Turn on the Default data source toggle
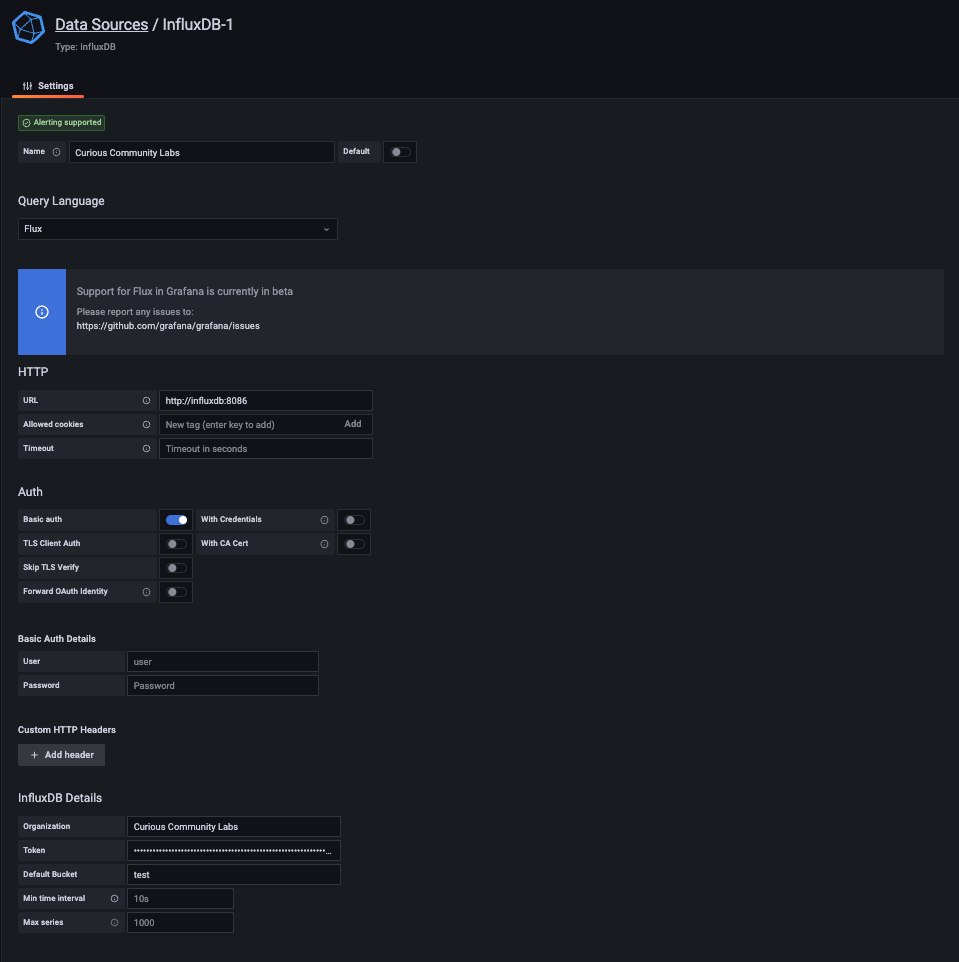The height and width of the screenshot is (962, 959). pyautogui.click(x=400, y=152)
